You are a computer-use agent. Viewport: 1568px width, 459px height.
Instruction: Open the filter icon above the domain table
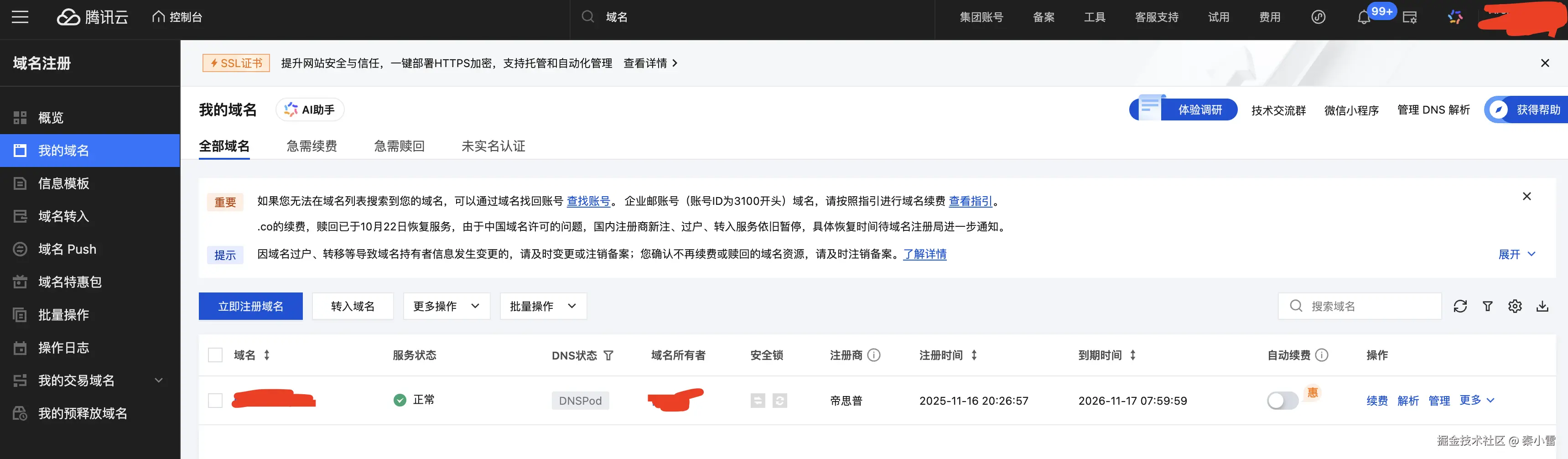click(1487, 306)
